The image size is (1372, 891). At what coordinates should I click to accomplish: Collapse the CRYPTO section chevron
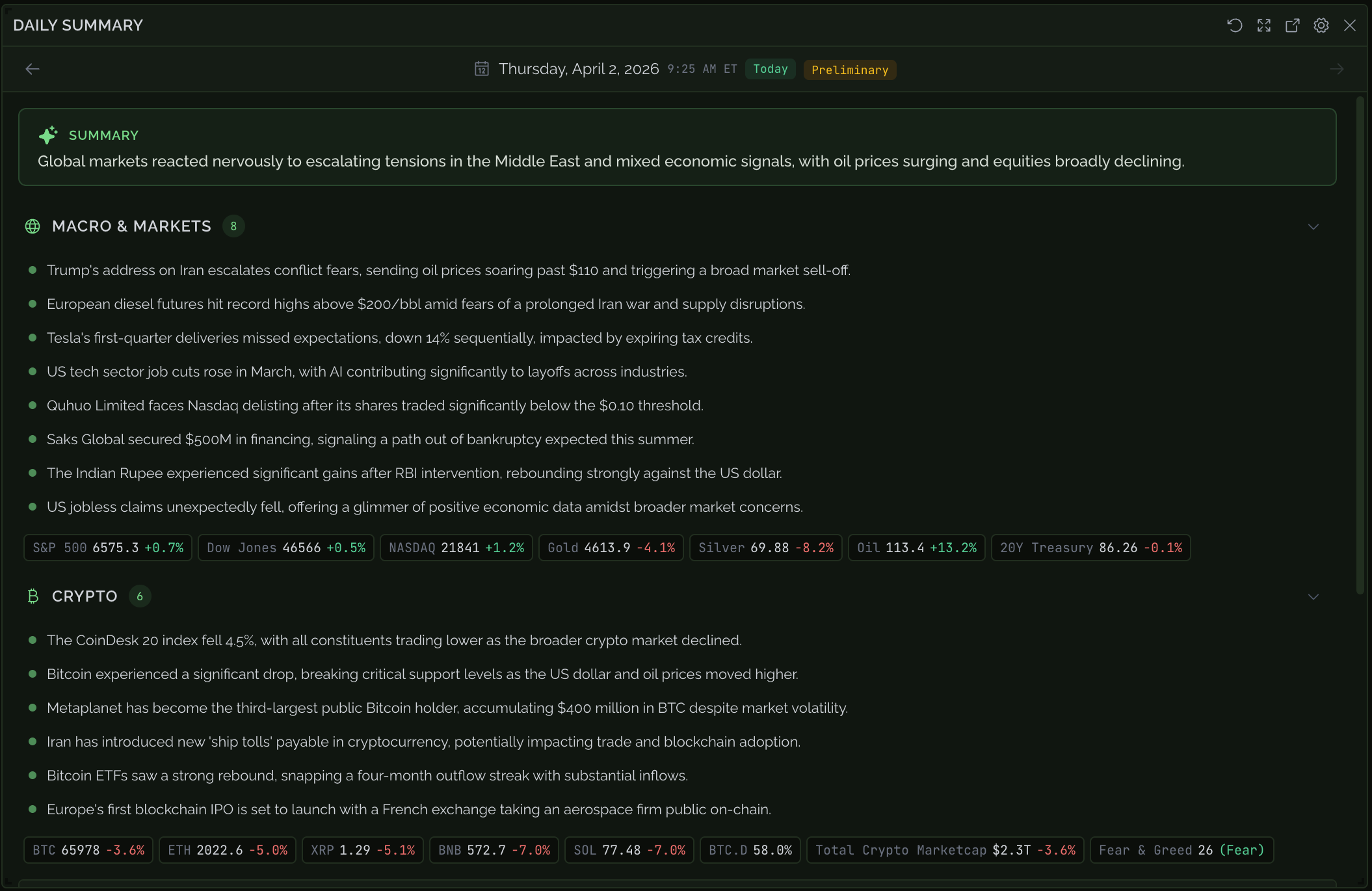click(1313, 596)
